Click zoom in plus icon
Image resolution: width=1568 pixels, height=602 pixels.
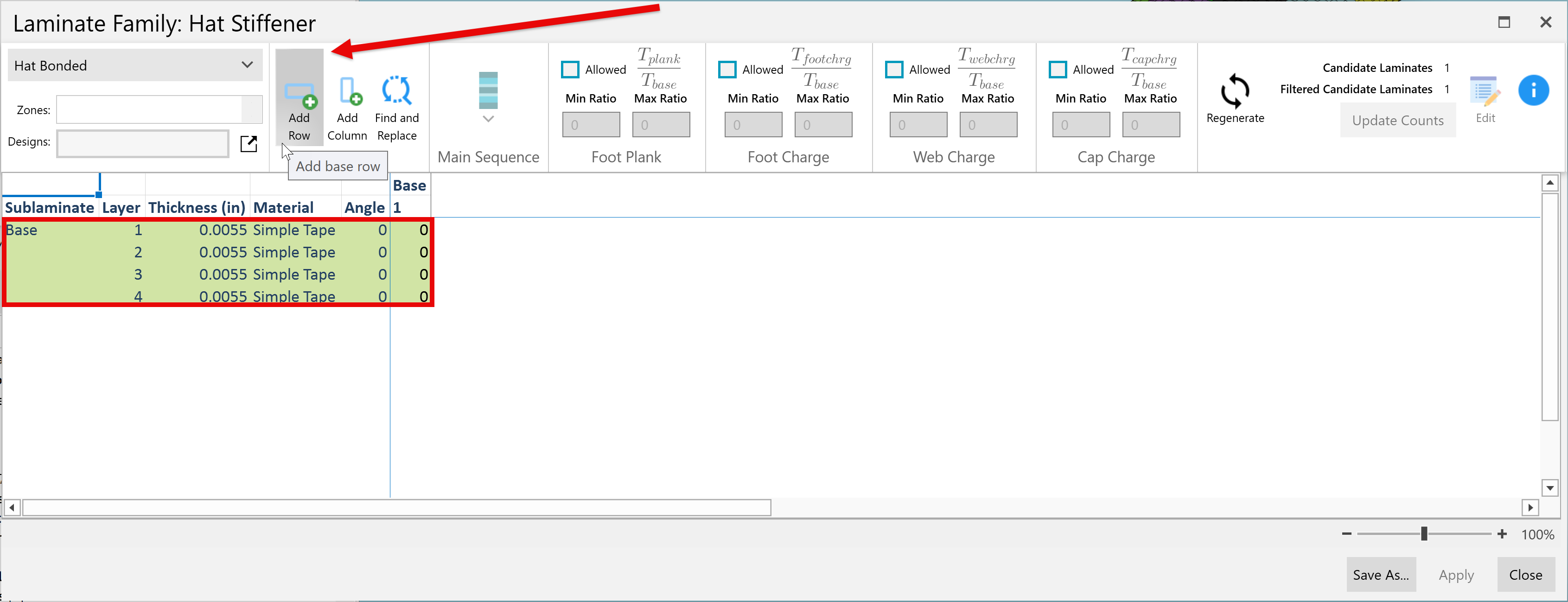[1502, 534]
